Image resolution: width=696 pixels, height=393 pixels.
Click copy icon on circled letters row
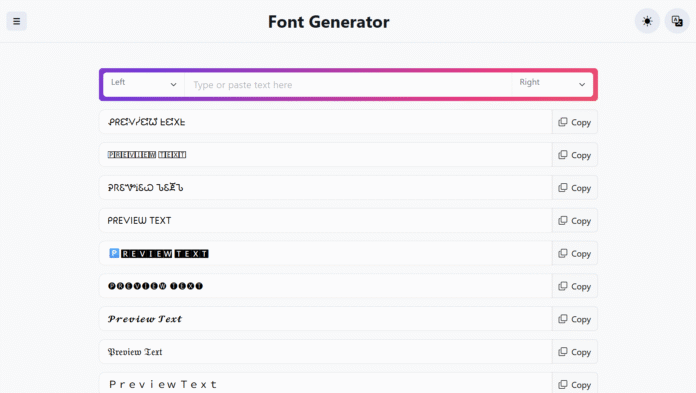[x=574, y=286]
